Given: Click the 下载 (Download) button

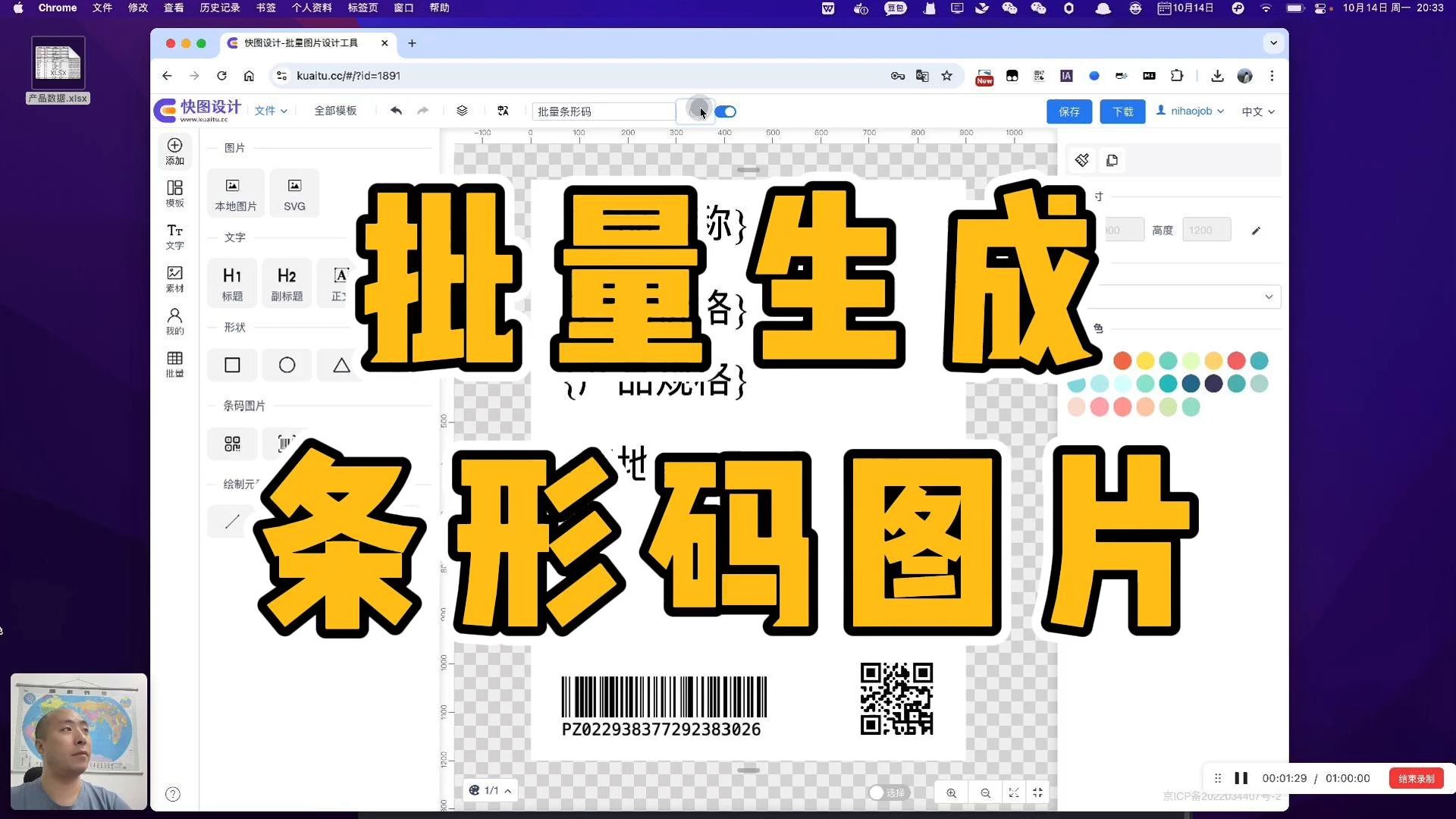Looking at the screenshot, I should click(1122, 111).
